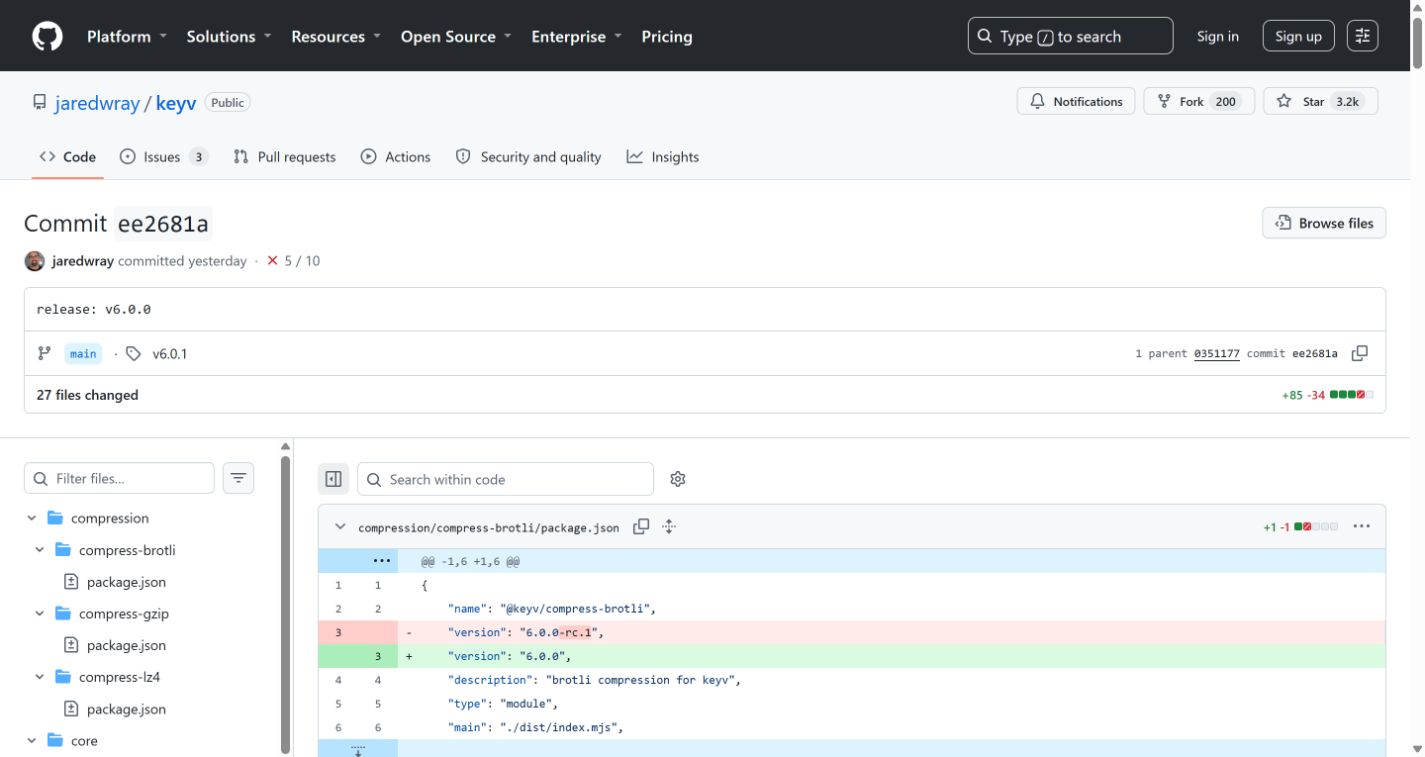
Task: View the failed checks status 5 / 10
Action: (294, 261)
